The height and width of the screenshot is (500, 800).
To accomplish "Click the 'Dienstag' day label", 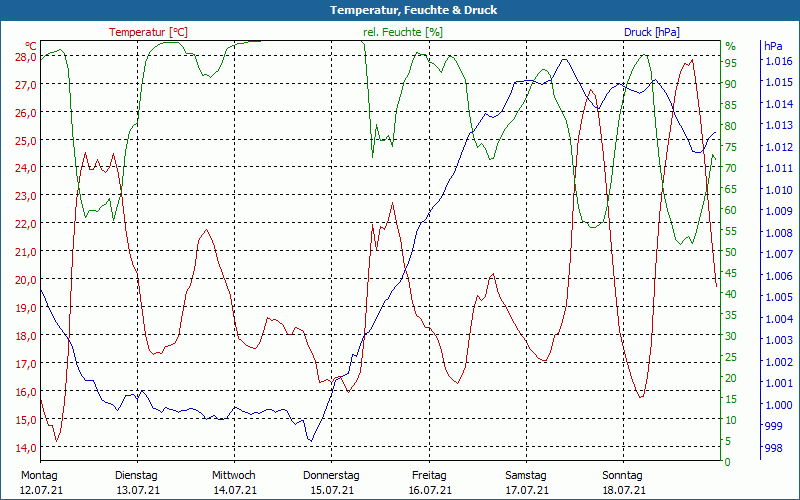I will point(136,475).
